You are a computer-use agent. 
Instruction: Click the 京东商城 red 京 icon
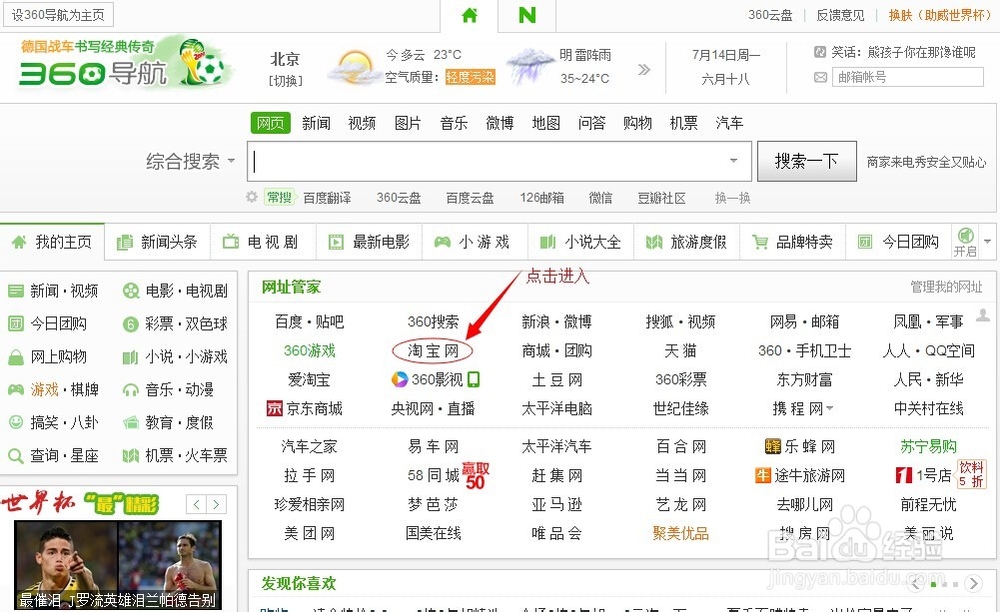pyautogui.click(x=274, y=409)
